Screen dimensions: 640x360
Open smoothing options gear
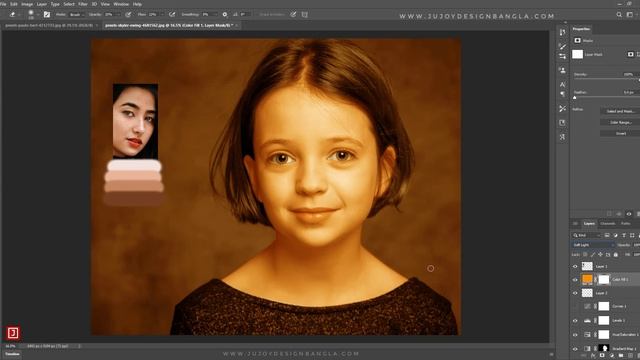tap(224, 14)
